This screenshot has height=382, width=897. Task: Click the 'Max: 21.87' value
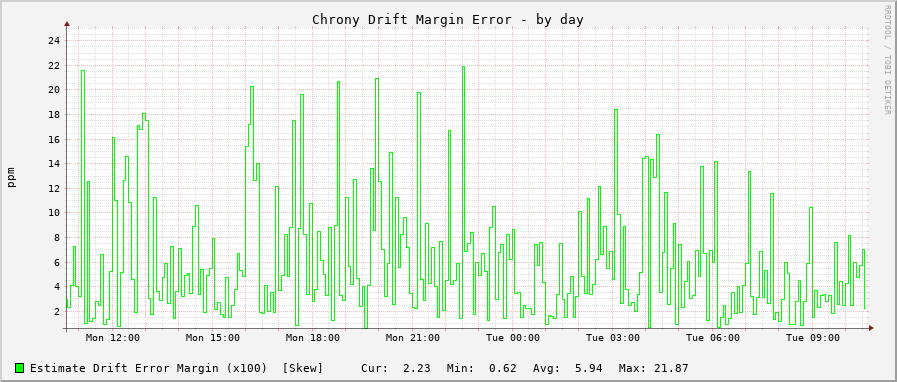click(653, 368)
